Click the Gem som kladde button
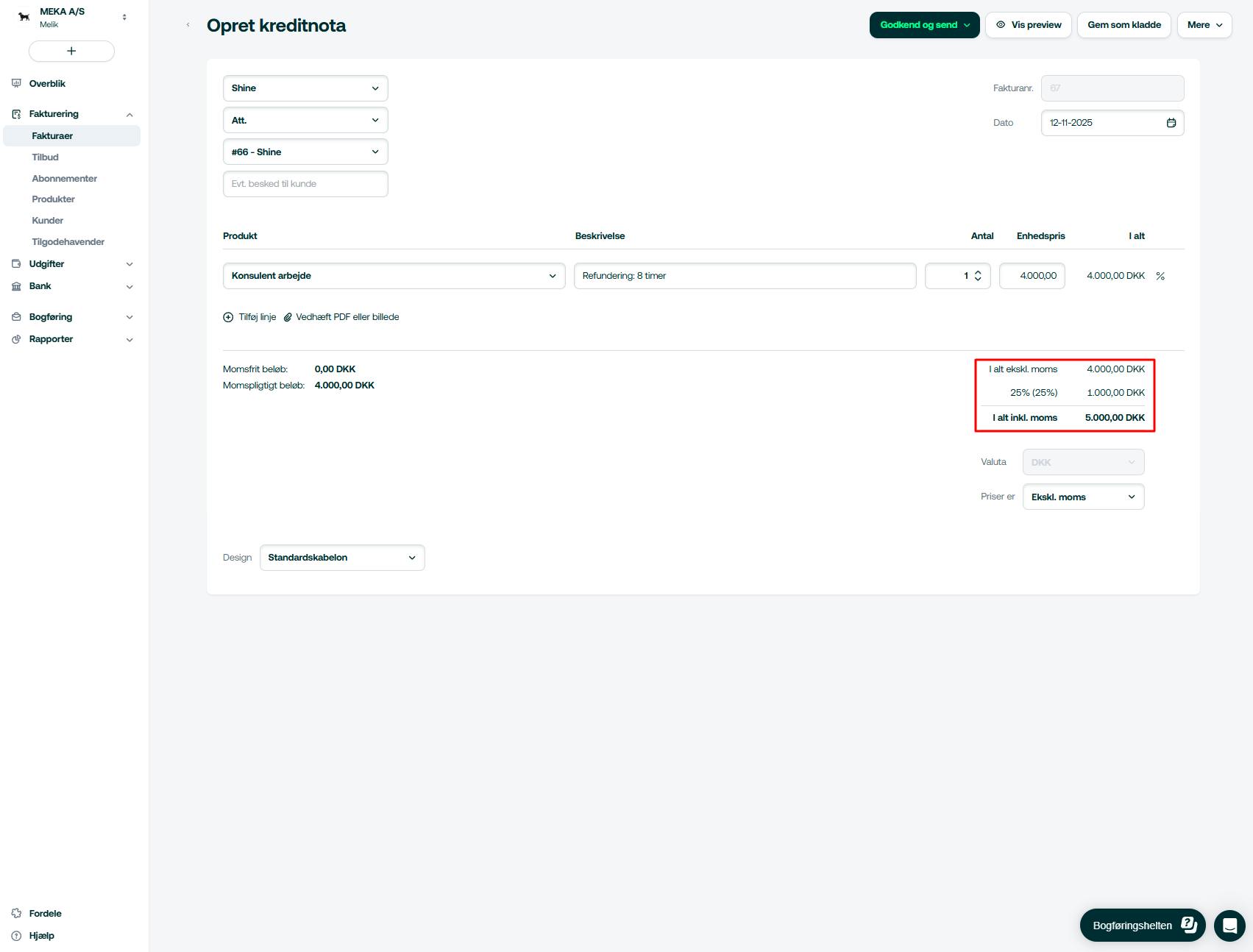Image resolution: width=1253 pixels, height=952 pixels. 1124,25
